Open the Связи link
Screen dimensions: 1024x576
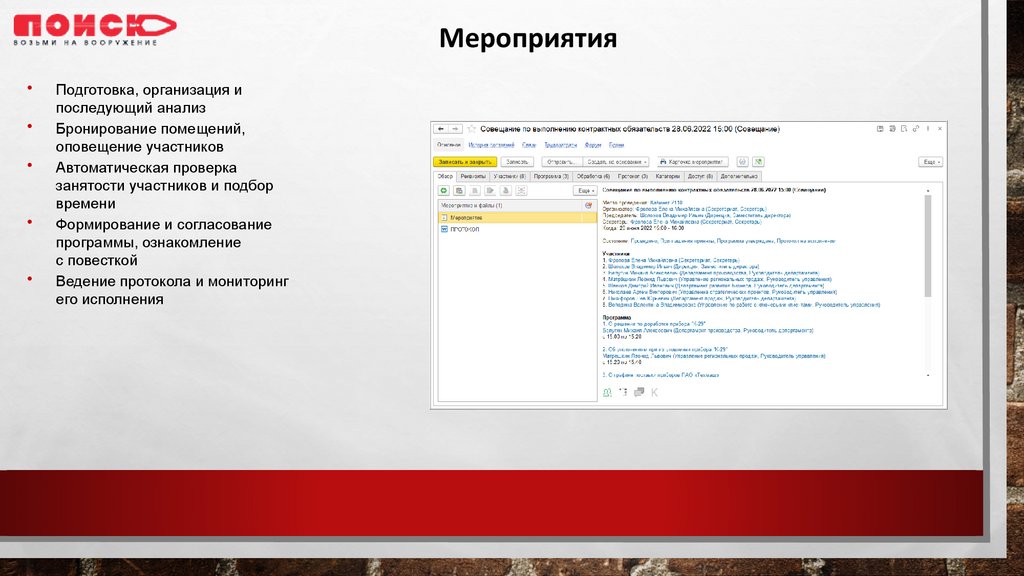point(529,145)
